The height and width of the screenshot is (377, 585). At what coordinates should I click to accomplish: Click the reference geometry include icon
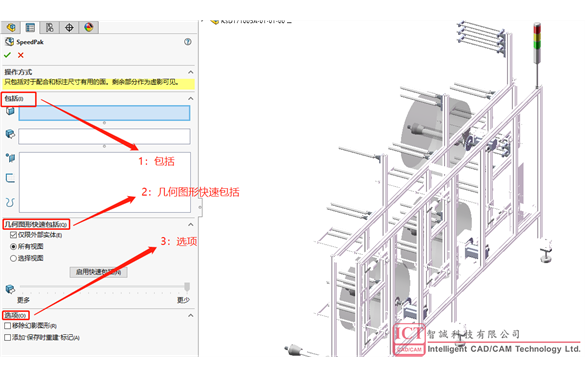pos(10,158)
